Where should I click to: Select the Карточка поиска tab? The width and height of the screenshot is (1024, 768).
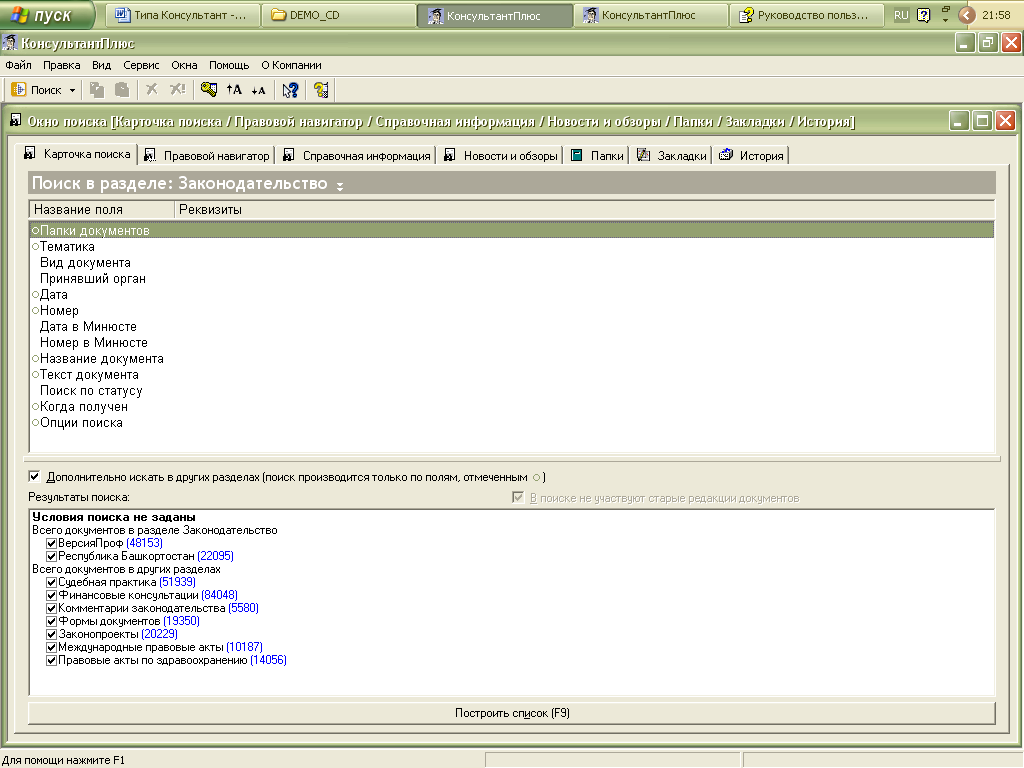pos(77,154)
